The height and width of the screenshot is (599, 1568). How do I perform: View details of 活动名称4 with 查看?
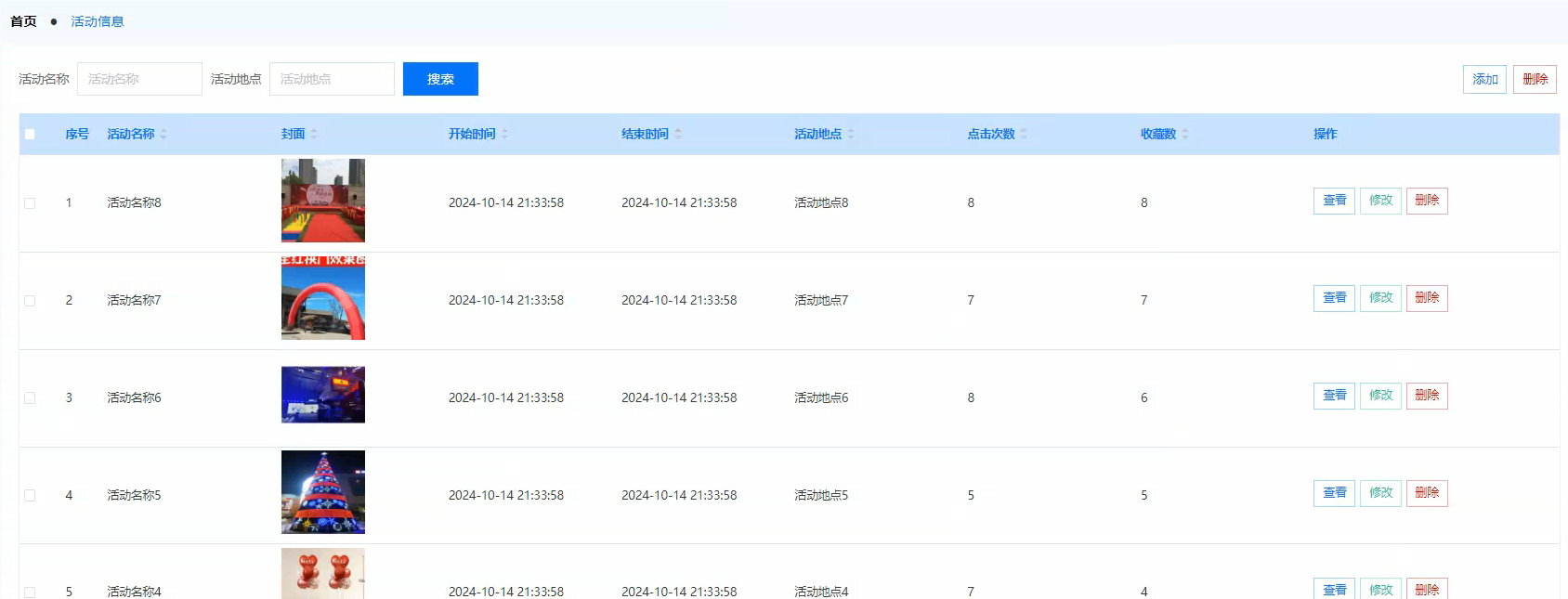1334,589
